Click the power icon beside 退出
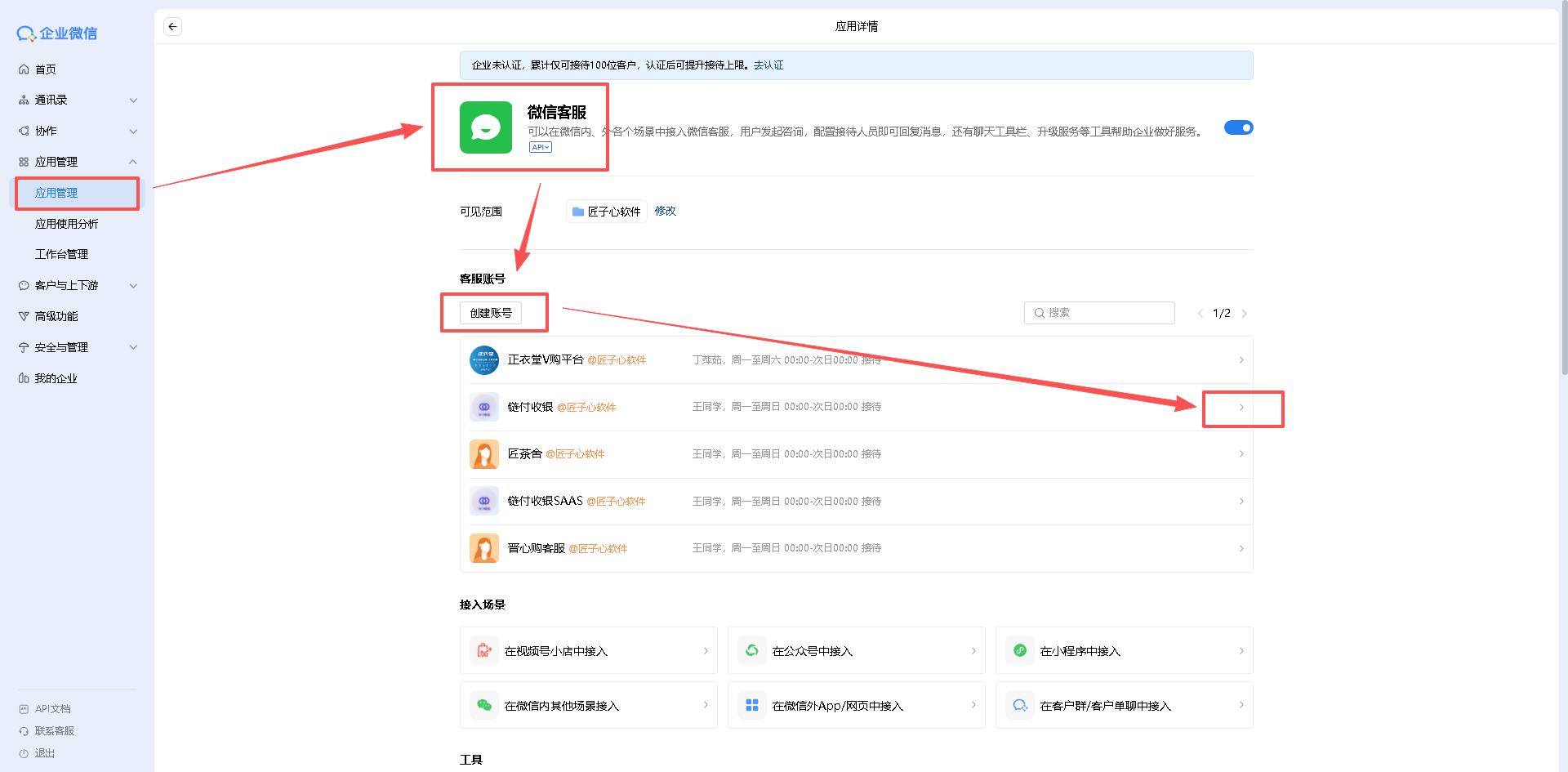 pyautogui.click(x=24, y=753)
